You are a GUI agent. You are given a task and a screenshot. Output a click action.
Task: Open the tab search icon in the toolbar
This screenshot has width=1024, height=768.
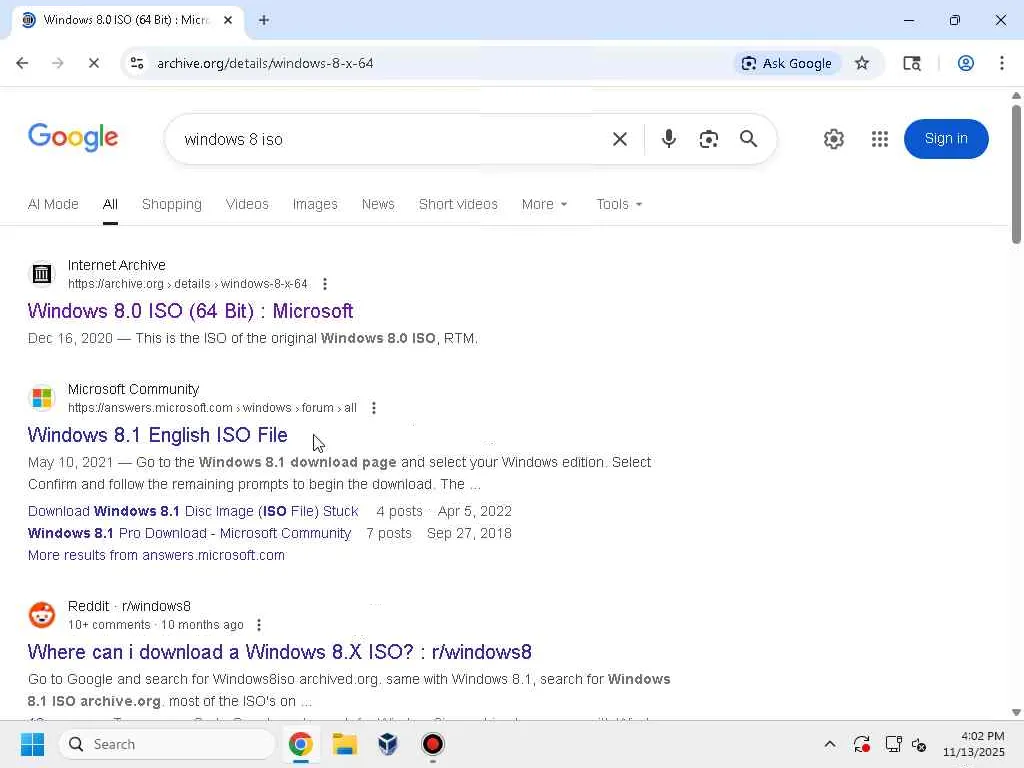(912, 63)
